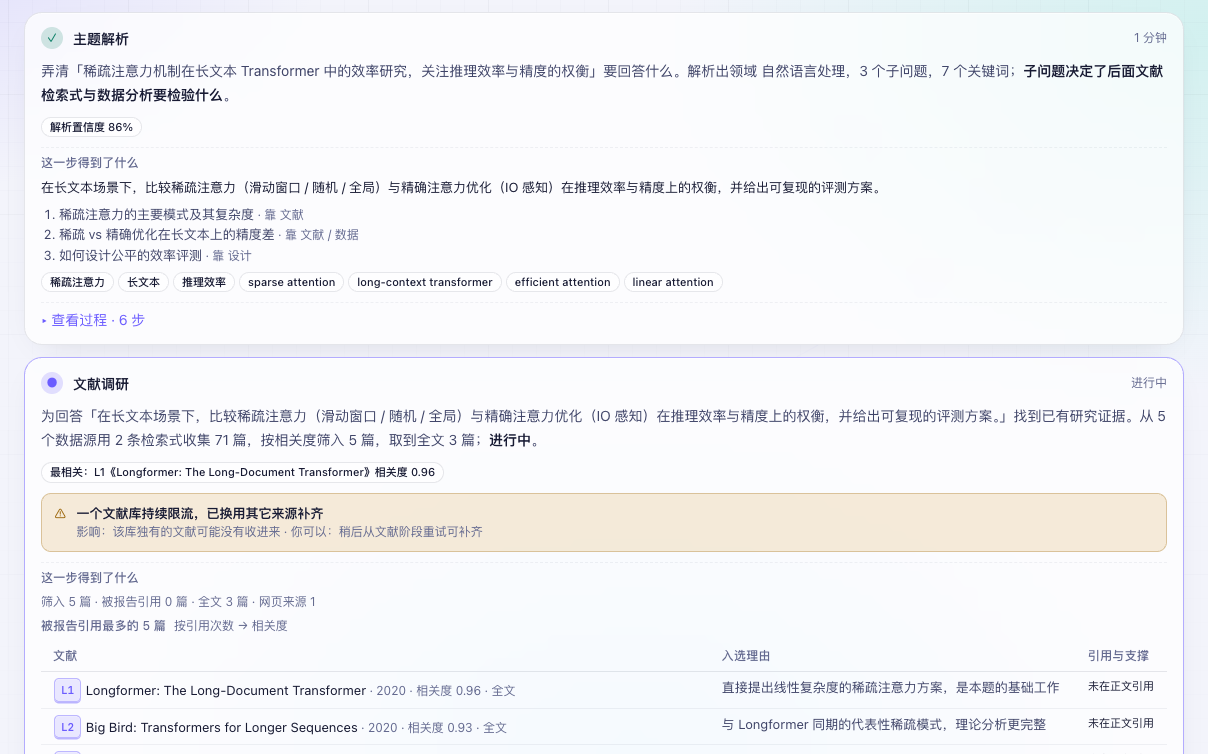Click the 1 分钟 duration label

point(1150,38)
